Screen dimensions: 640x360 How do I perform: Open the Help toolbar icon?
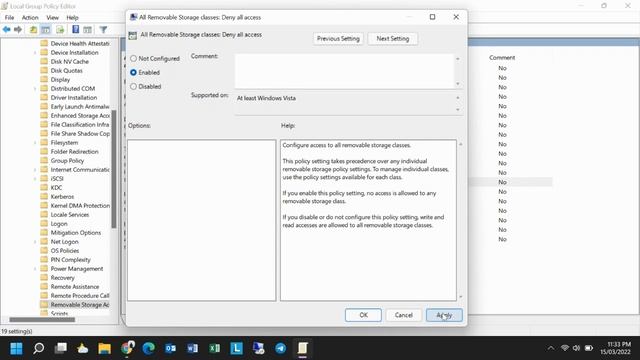pos(76,29)
